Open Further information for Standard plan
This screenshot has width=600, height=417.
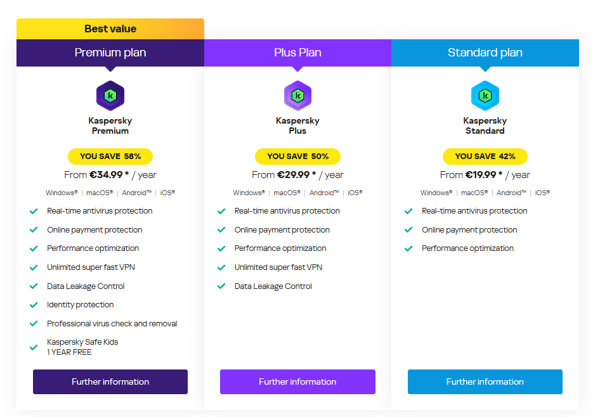coord(485,381)
